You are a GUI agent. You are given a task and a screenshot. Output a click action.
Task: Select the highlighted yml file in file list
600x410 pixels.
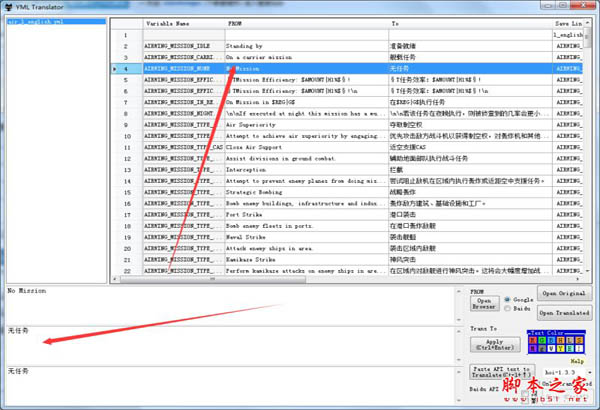[56, 21]
